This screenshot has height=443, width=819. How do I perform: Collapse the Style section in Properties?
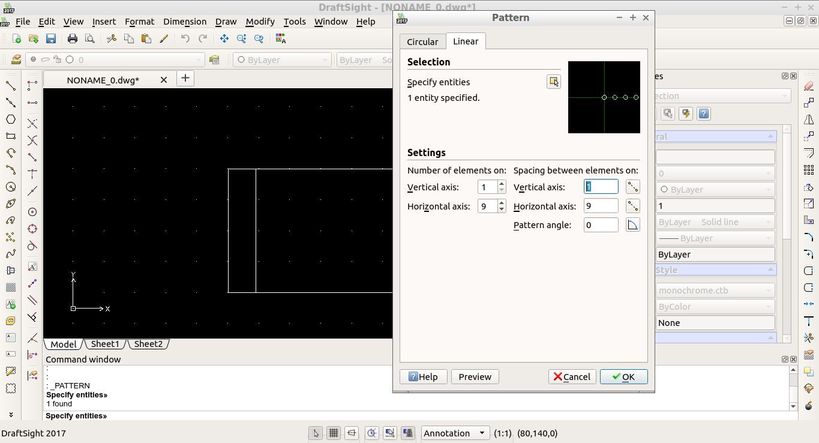770,270
